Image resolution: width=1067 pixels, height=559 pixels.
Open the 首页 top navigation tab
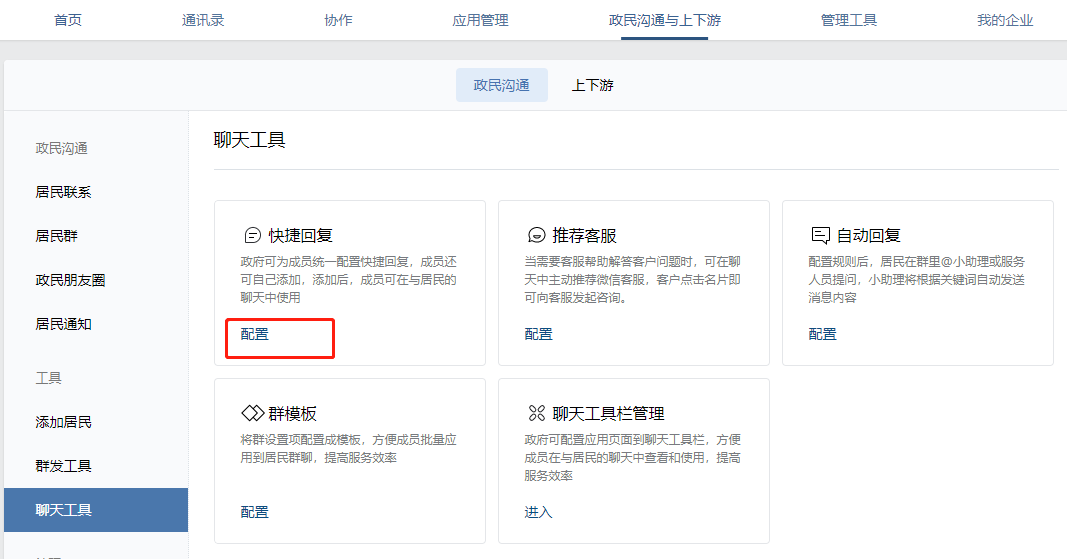[67, 20]
